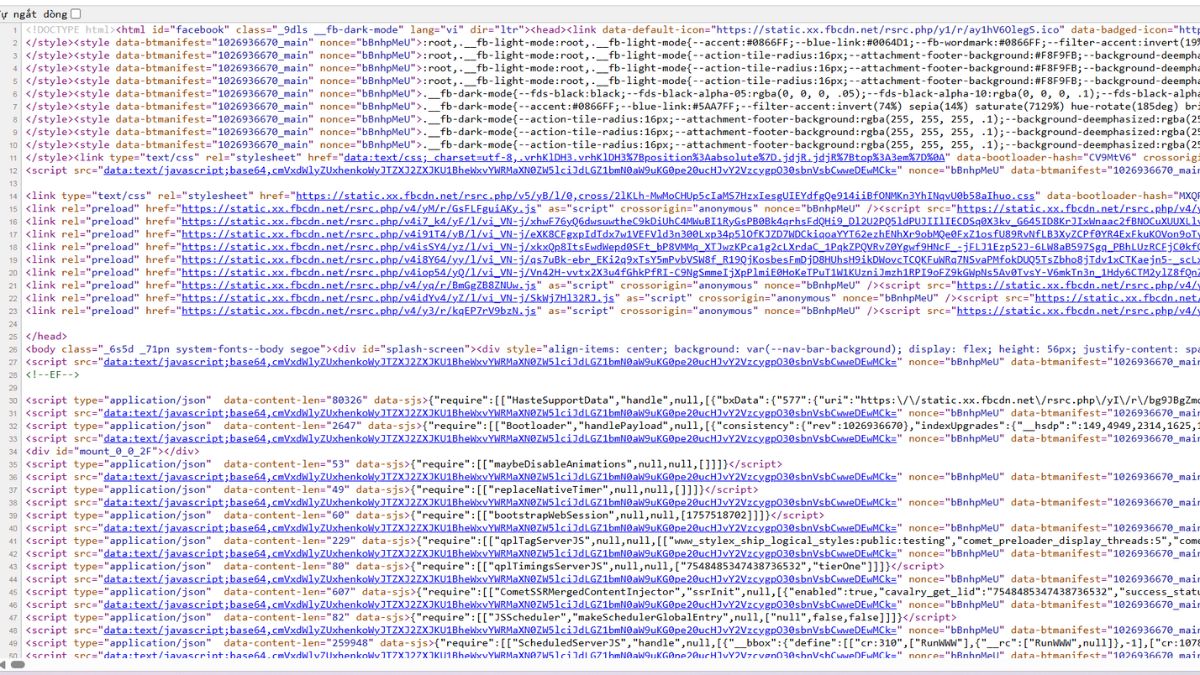
Task: Open the line 19 link containing qs7uBk-ebr
Action: [689, 259]
